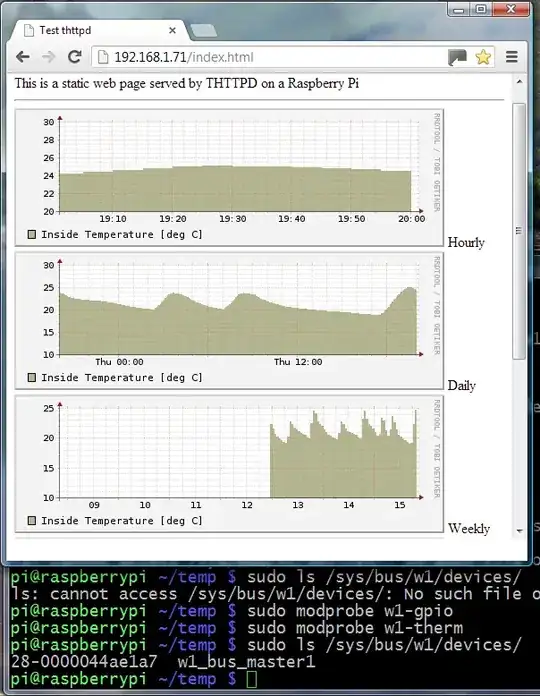
Task: Click w1_bus_master1 in terminal output
Action: point(246,661)
